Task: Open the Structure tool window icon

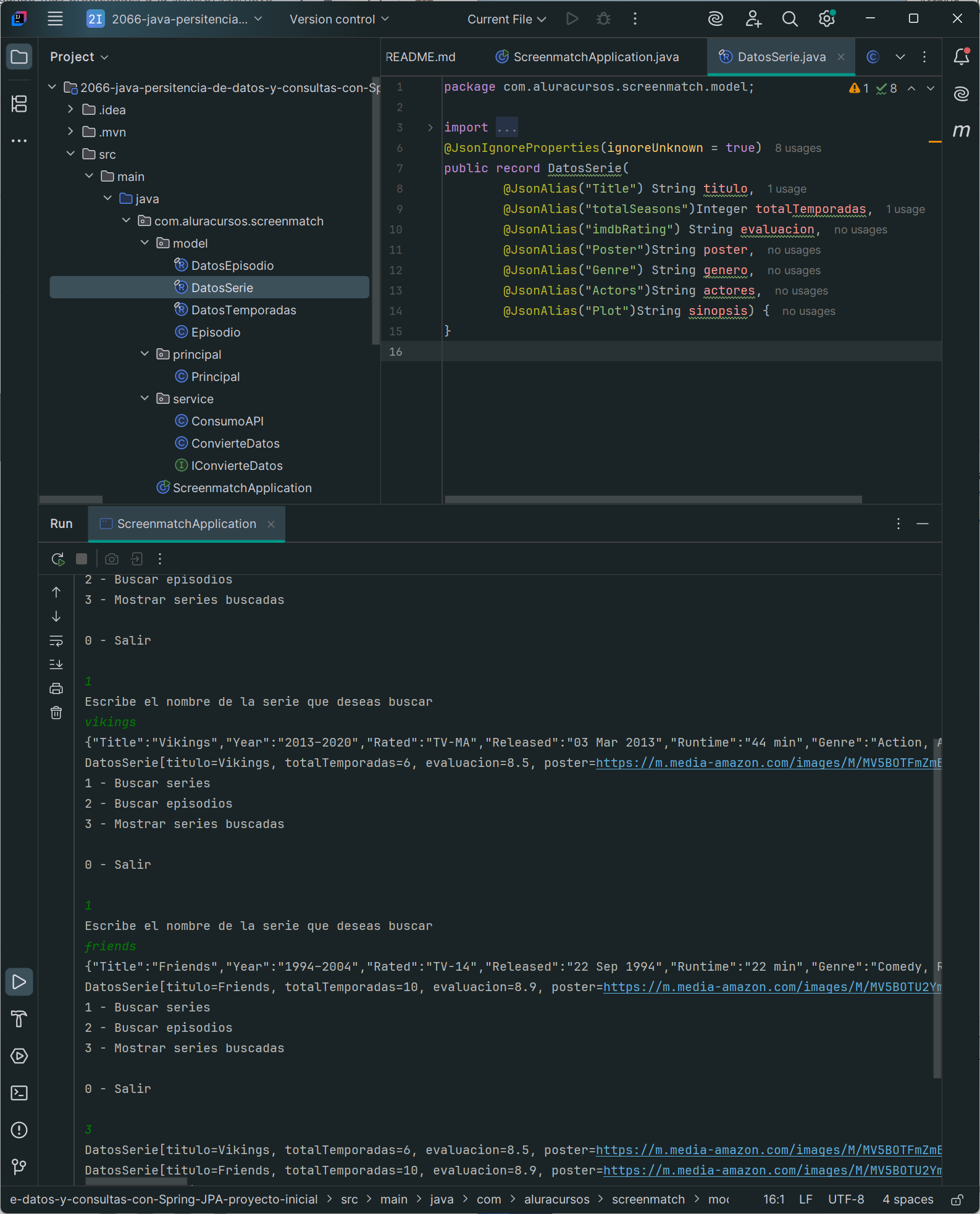Action: [x=19, y=104]
